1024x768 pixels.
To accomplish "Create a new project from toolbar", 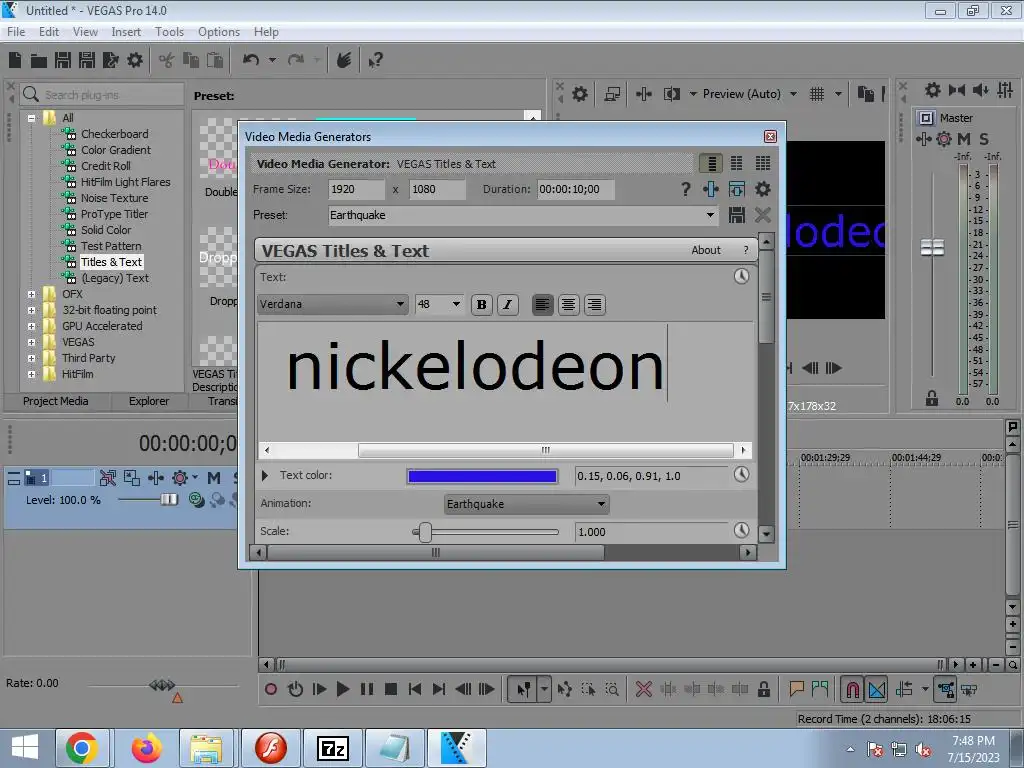I will [x=15, y=60].
